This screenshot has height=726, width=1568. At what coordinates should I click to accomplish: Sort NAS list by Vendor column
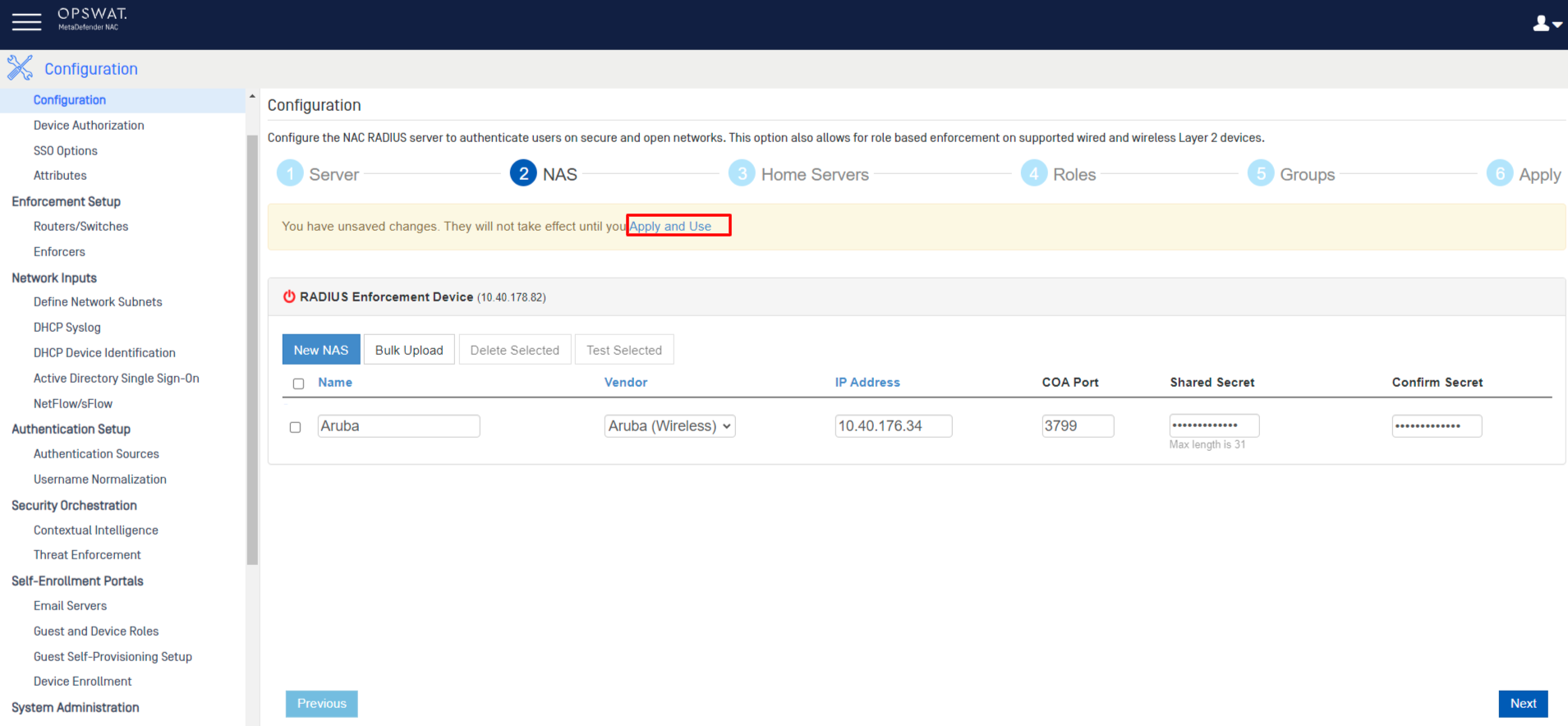pos(626,383)
